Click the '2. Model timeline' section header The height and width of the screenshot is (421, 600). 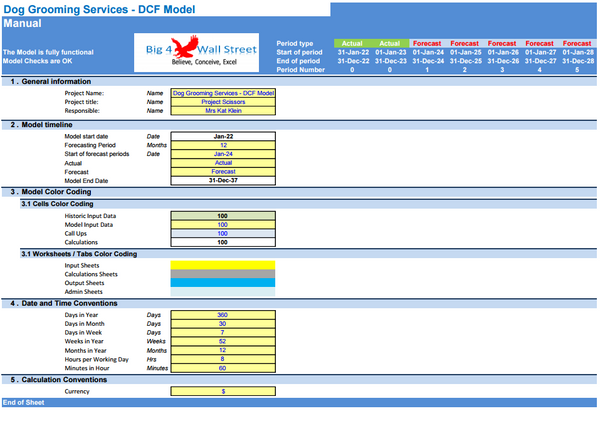[299, 125]
